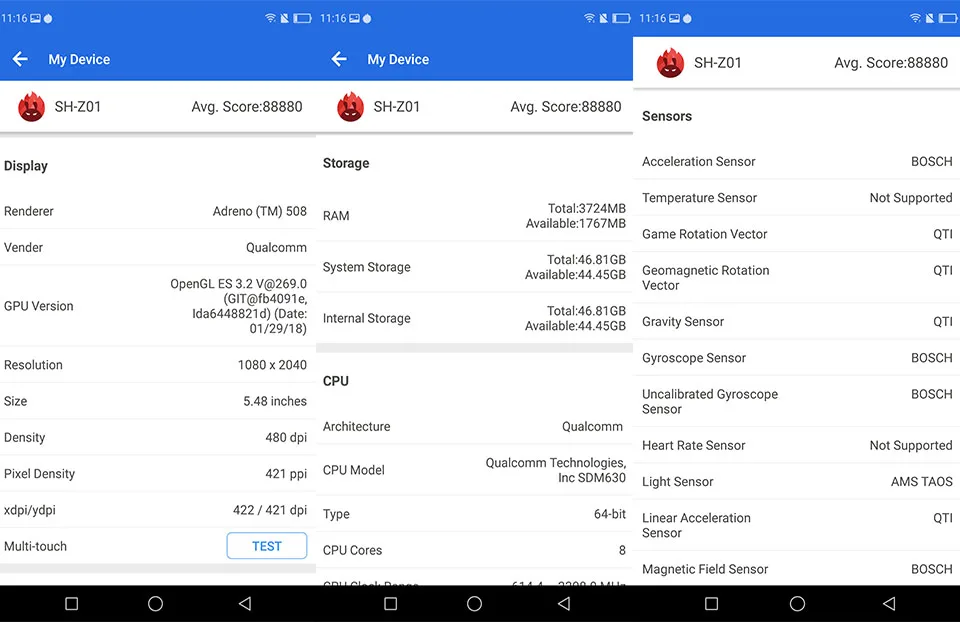
Task: Tap the Multi-touch TEST button
Action: pos(266,545)
